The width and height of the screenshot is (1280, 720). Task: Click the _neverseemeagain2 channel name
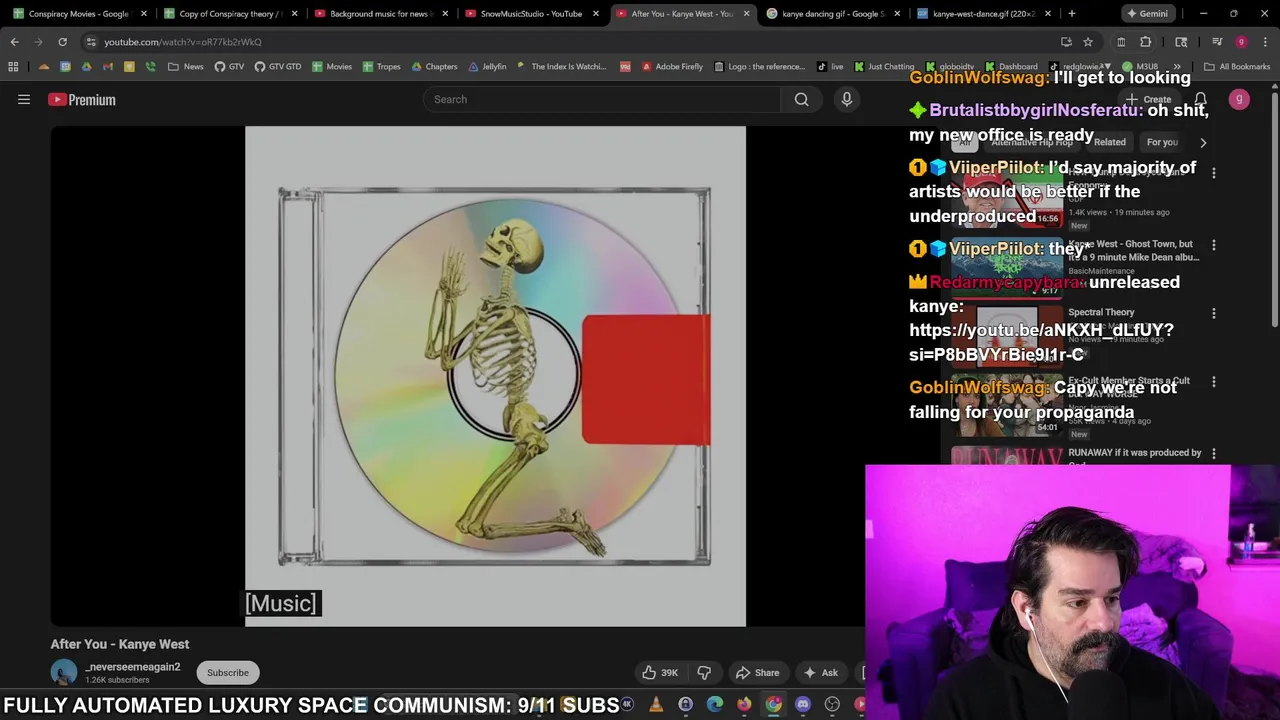point(133,667)
